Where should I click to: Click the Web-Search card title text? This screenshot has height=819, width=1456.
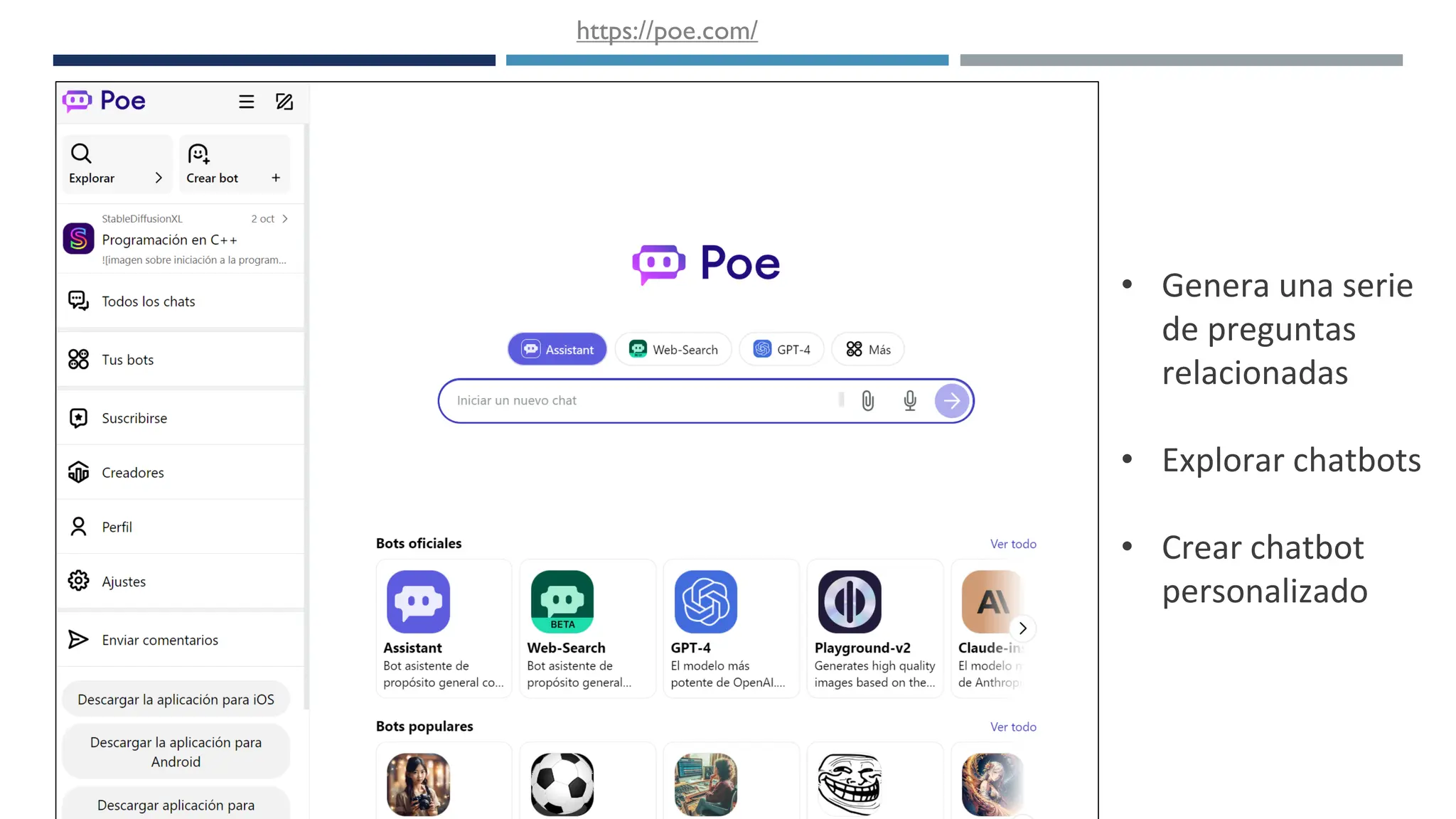(x=566, y=648)
